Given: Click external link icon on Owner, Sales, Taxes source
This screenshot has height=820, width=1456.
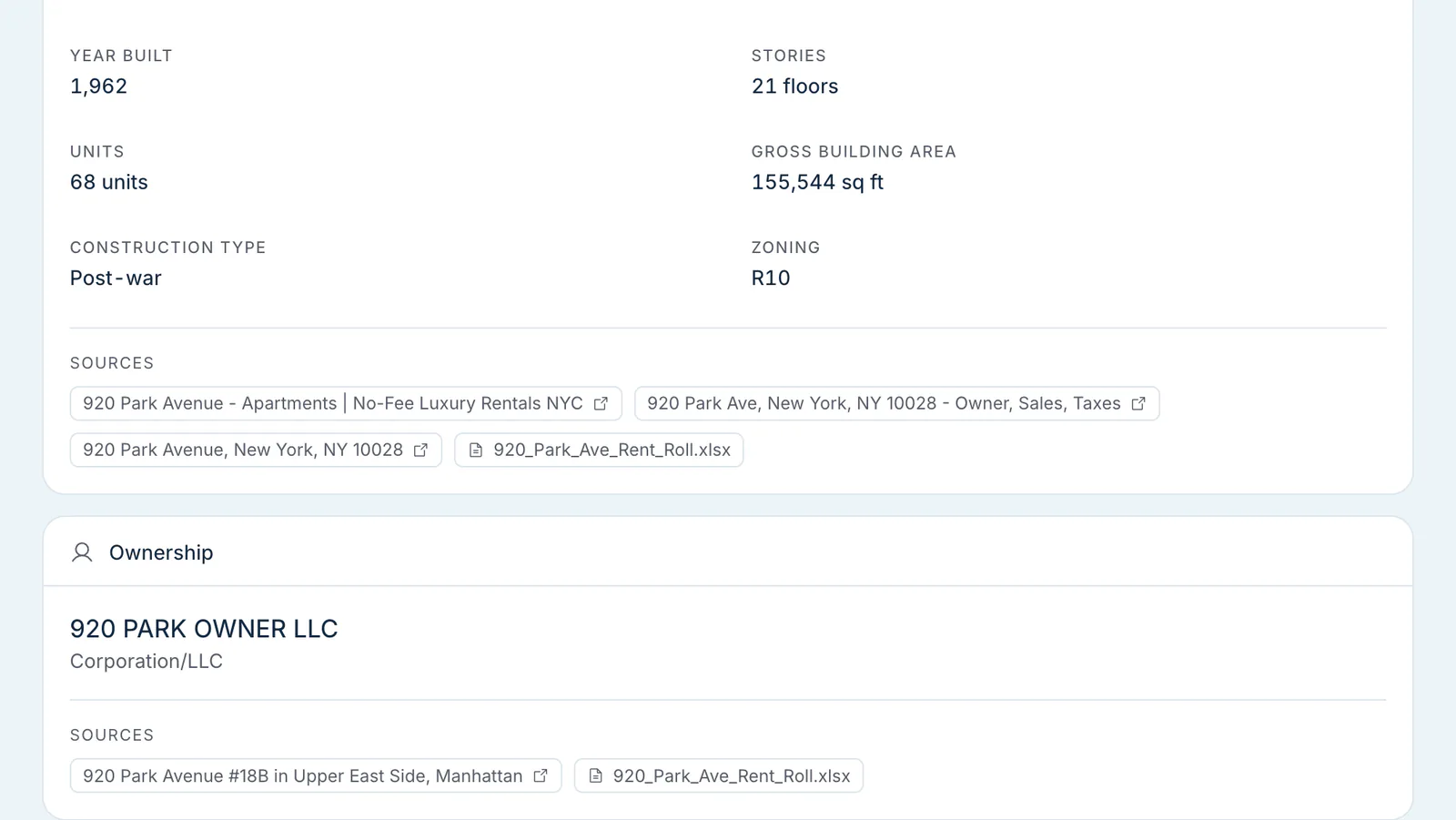Looking at the screenshot, I should [1138, 403].
